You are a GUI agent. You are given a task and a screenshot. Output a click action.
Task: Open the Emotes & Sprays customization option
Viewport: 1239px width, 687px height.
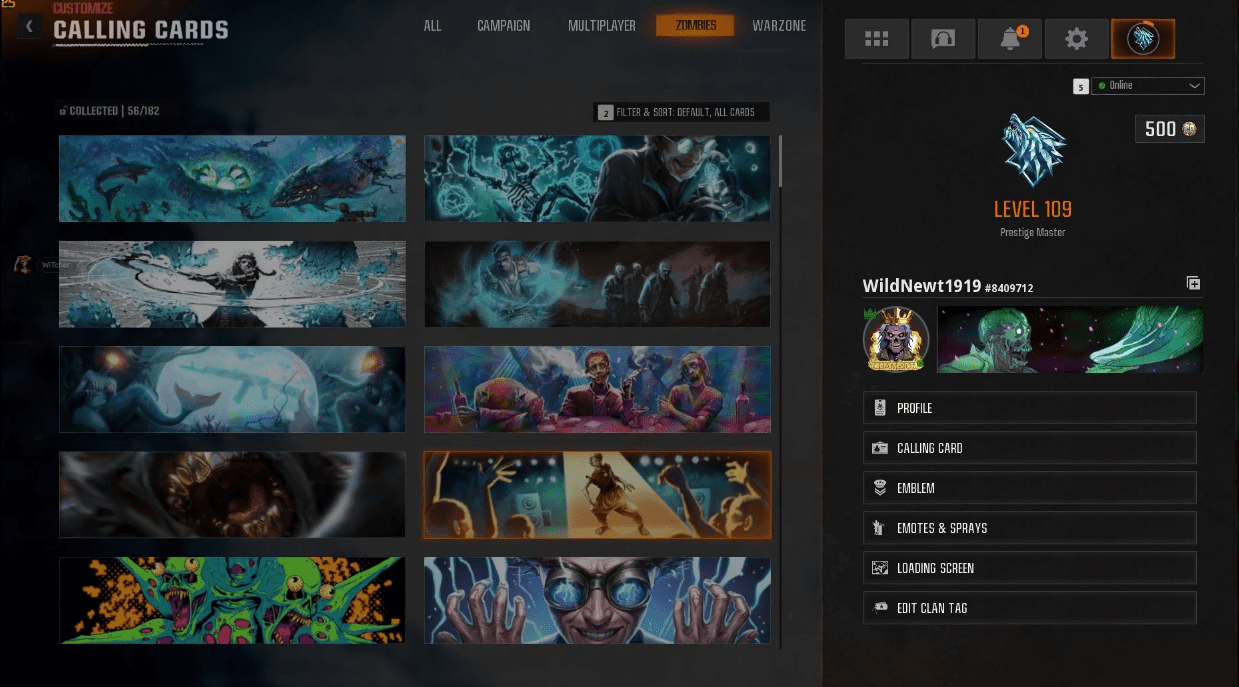click(x=1029, y=527)
